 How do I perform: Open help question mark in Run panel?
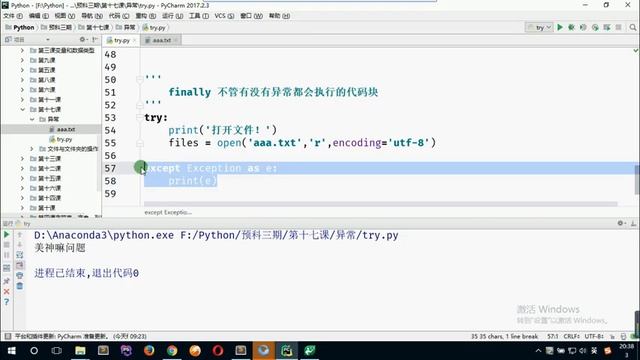(x=7, y=302)
